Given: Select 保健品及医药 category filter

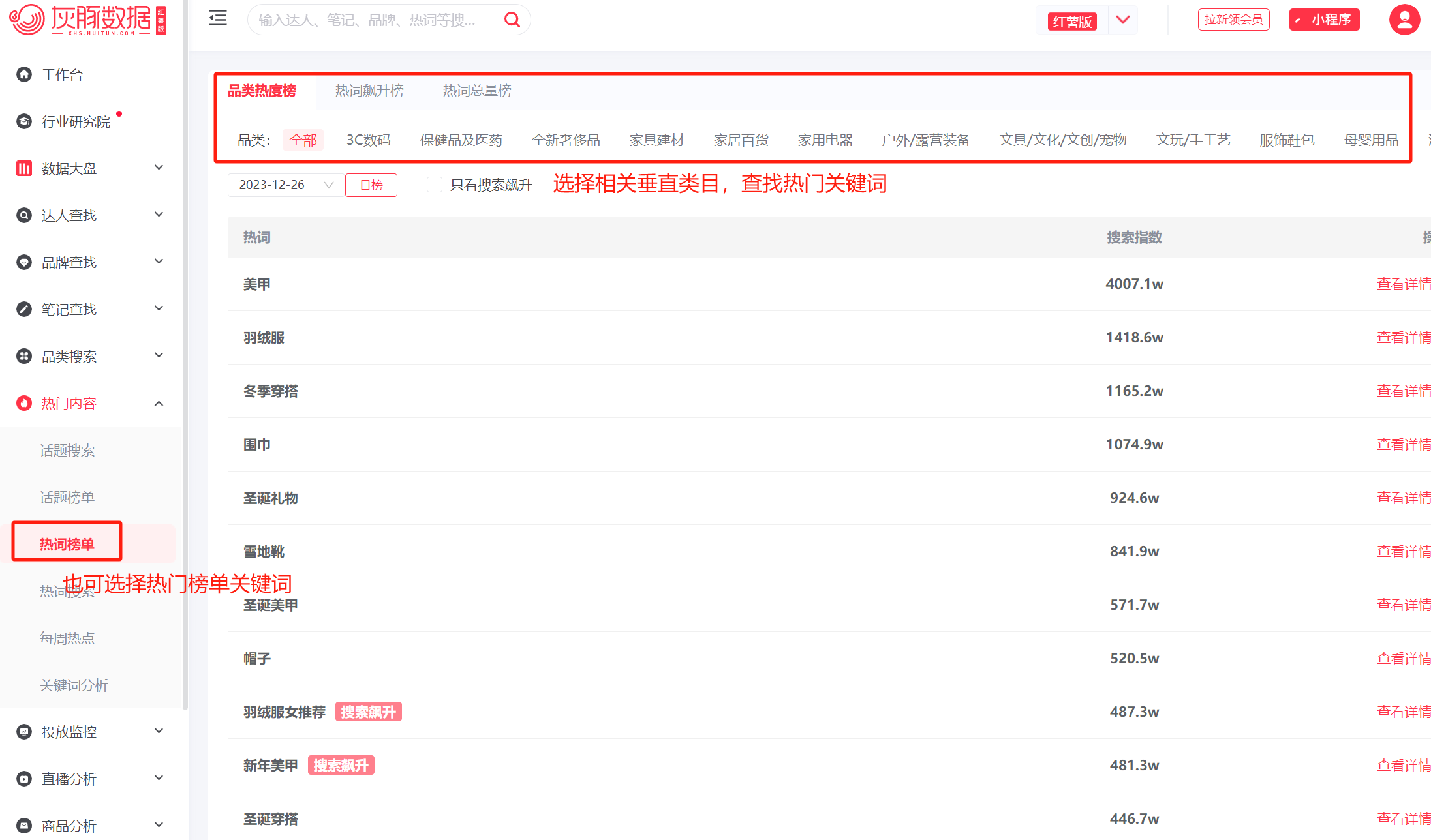Looking at the screenshot, I should click(x=461, y=140).
